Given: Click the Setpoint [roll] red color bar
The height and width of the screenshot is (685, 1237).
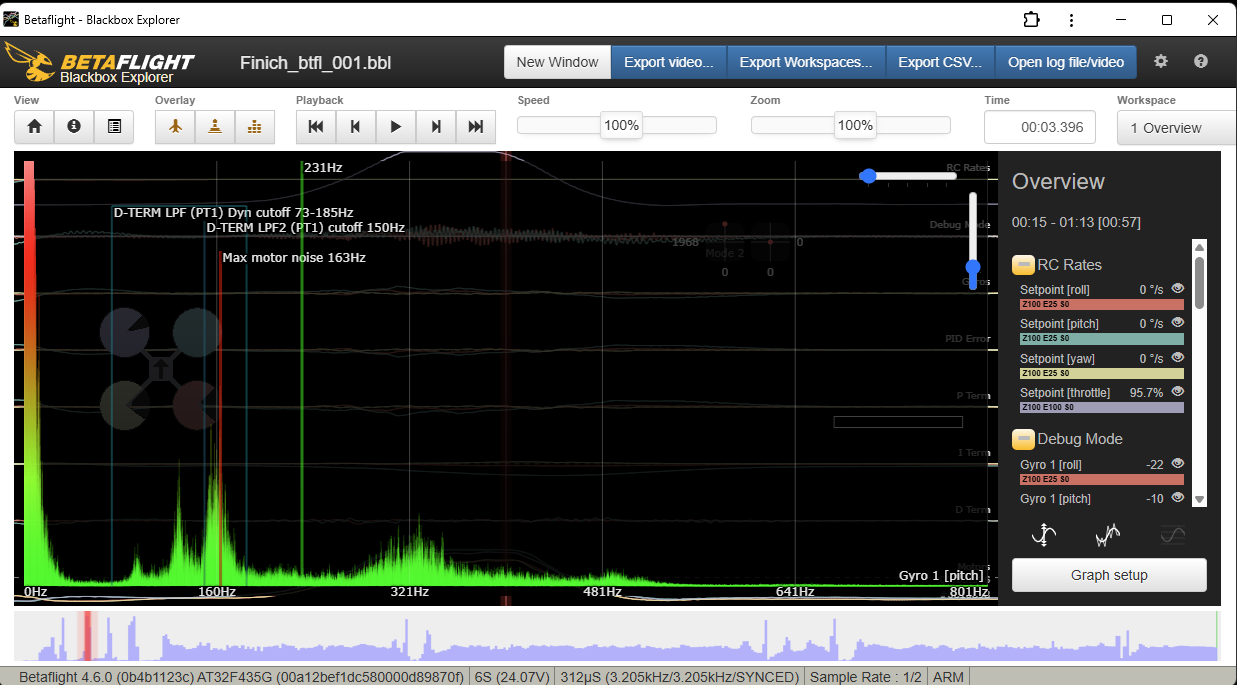Looking at the screenshot, I should point(1102,304).
